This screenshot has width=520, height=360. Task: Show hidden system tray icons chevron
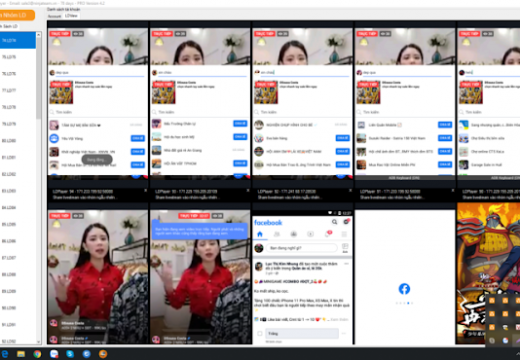(518, 354)
